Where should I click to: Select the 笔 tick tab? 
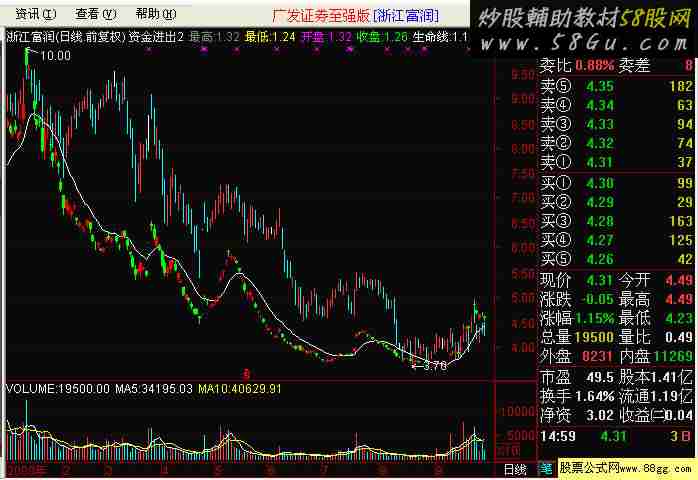point(546,469)
